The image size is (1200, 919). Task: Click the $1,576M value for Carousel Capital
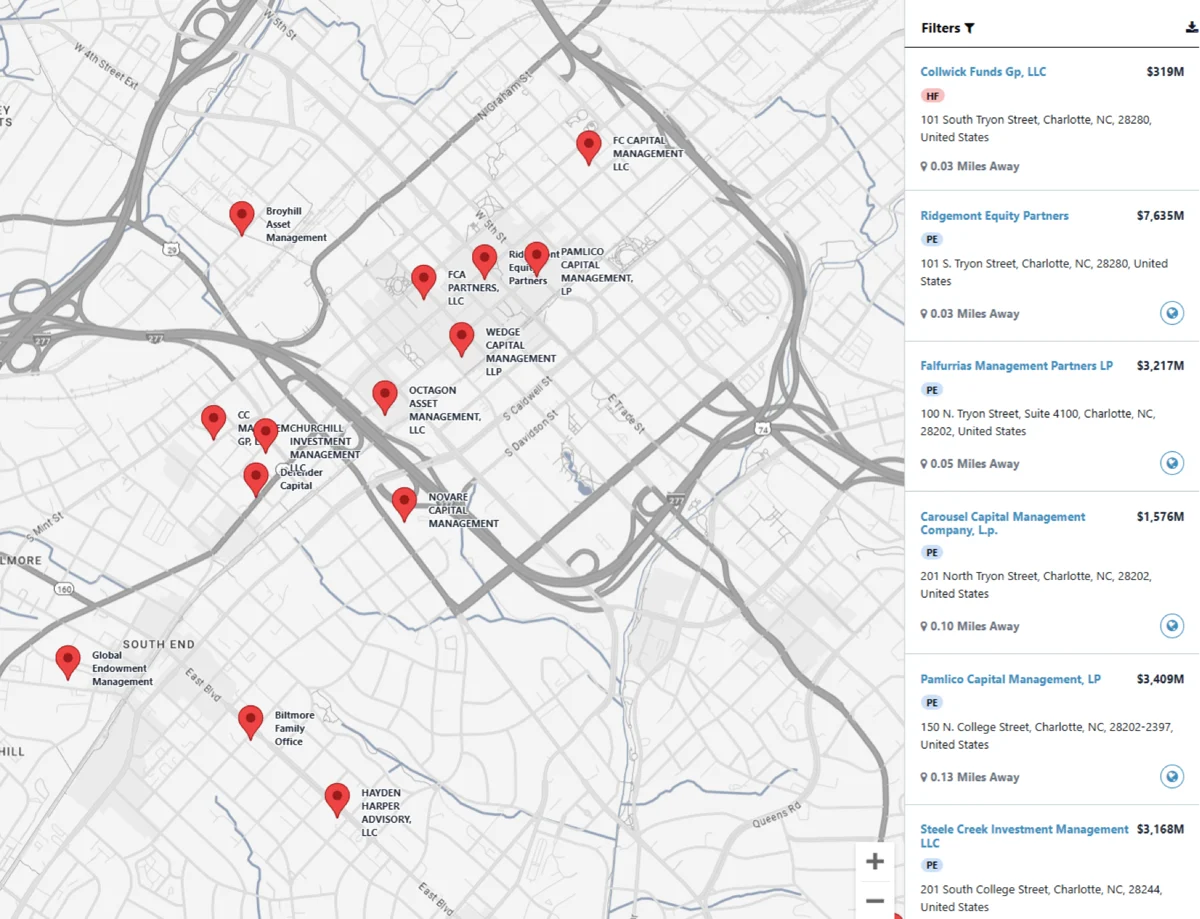coord(1160,517)
